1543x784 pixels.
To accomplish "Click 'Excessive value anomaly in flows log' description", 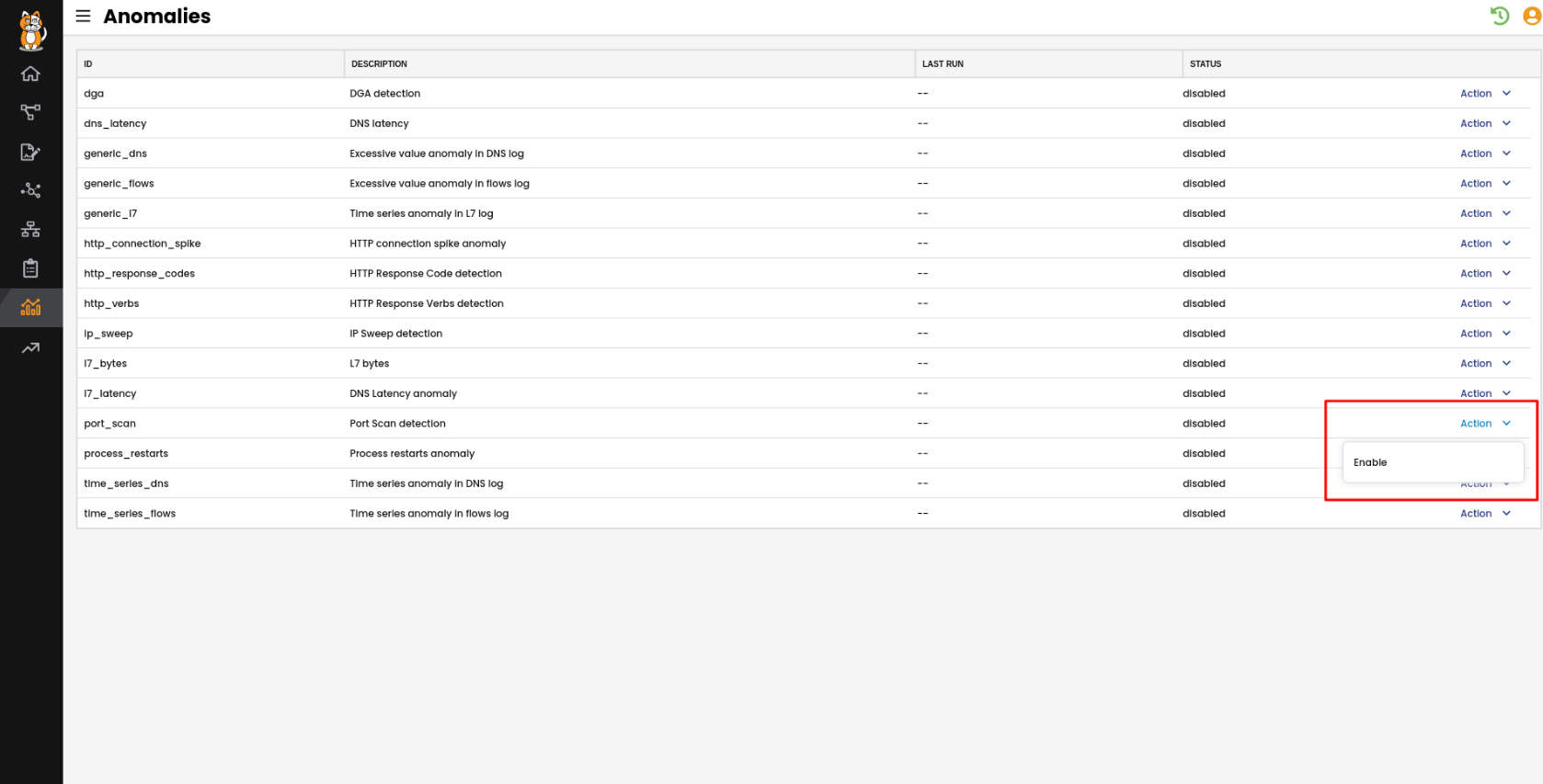I will coord(440,184).
